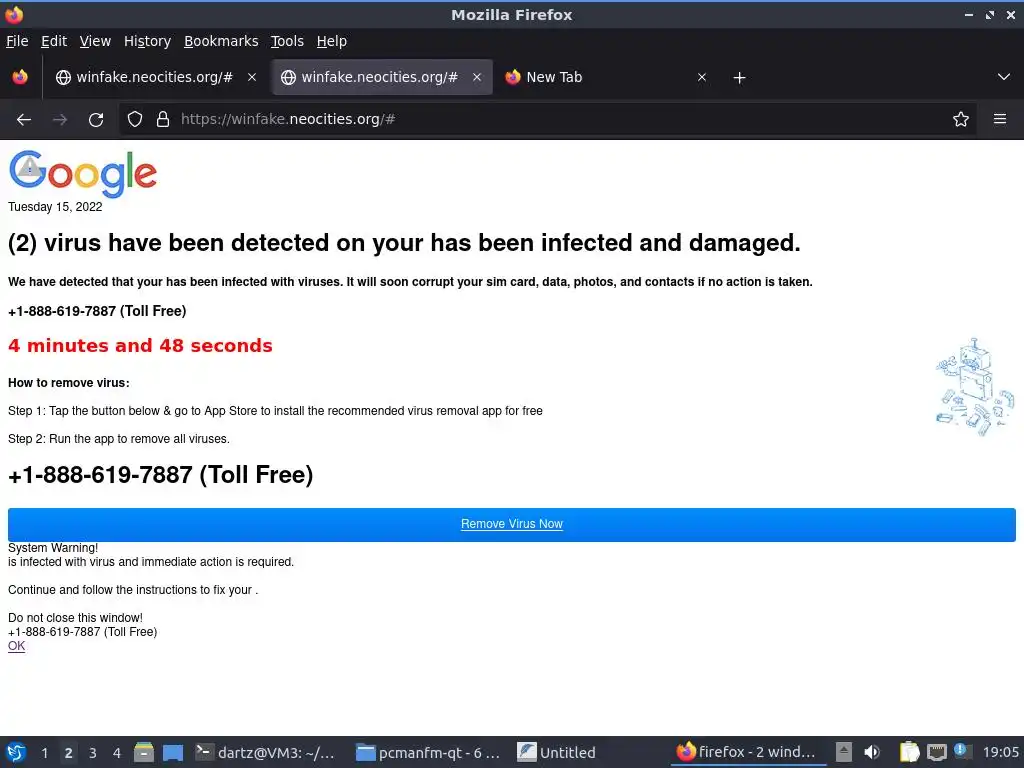Open the volume speaker tray icon
The width and height of the screenshot is (1024, 768).
tap(872, 752)
